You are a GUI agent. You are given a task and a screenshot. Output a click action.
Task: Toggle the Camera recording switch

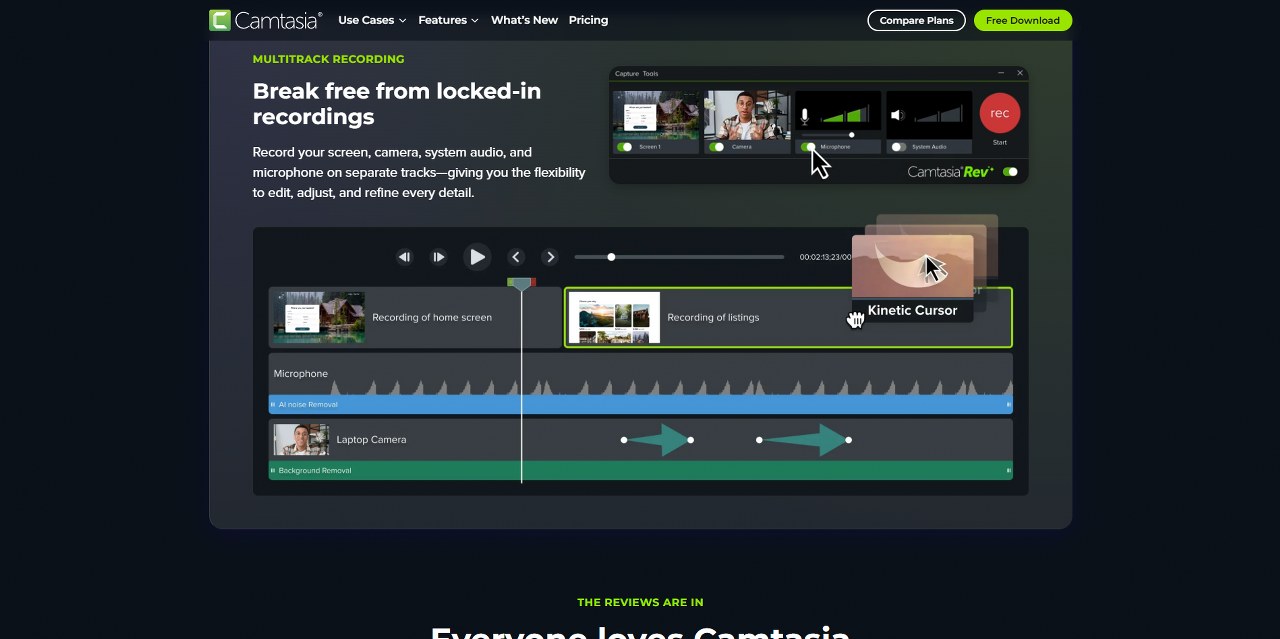click(x=716, y=147)
